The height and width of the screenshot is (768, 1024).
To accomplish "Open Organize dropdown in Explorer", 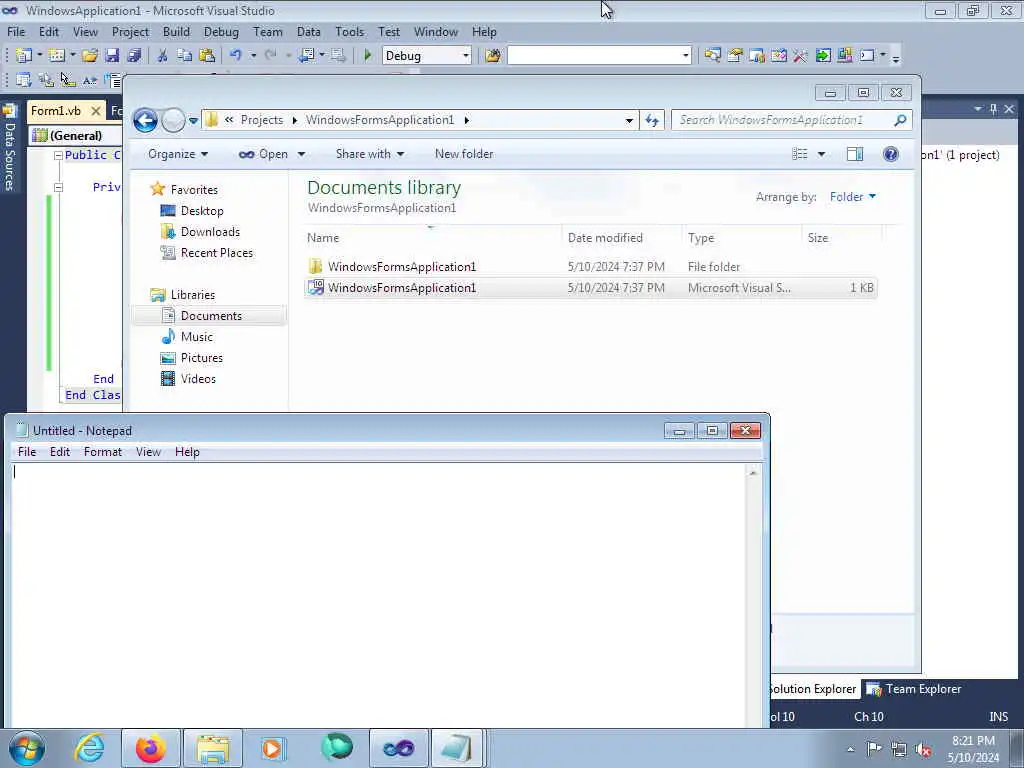I will [178, 154].
